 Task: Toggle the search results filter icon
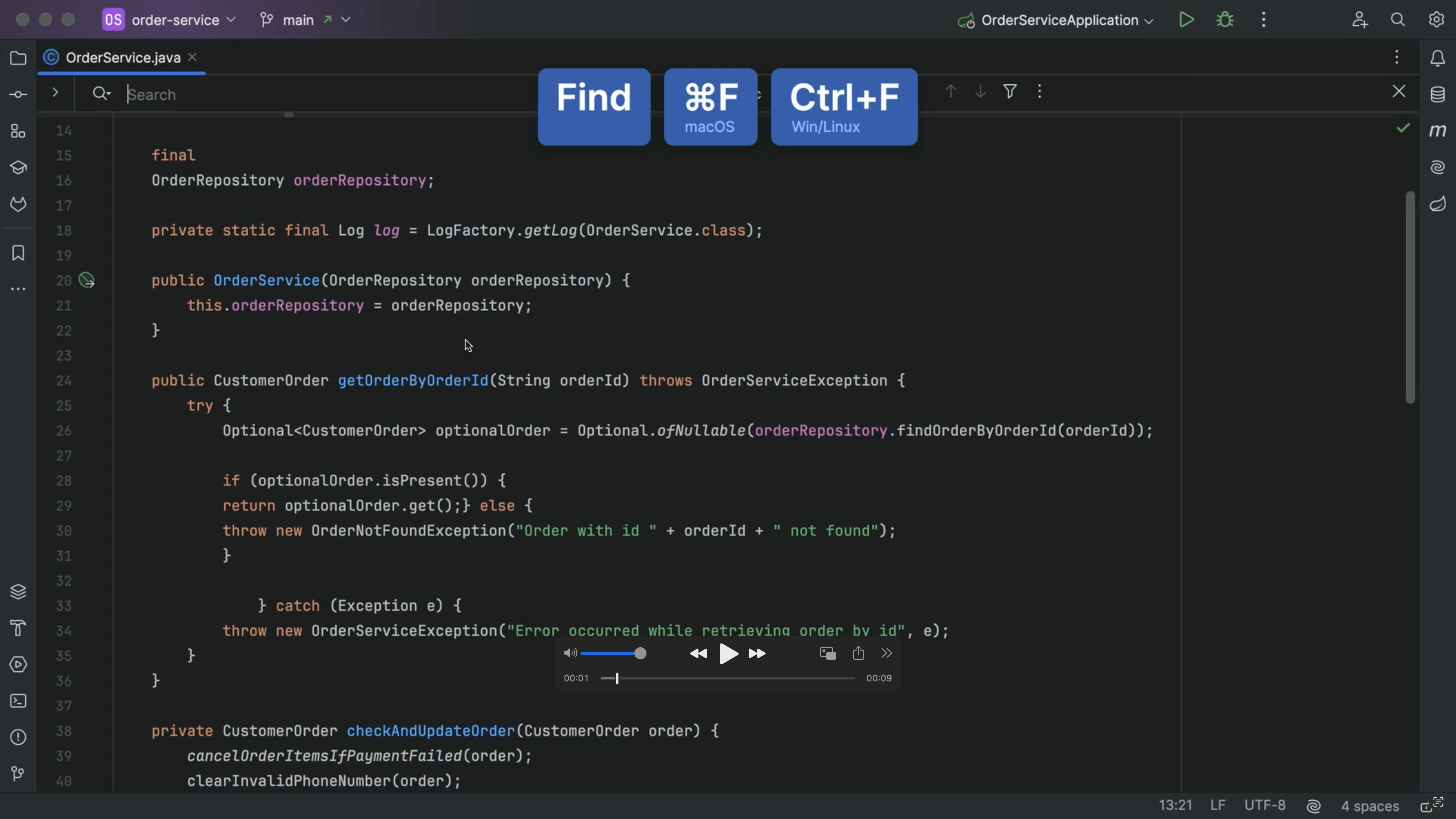pyautogui.click(x=1009, y=91)
